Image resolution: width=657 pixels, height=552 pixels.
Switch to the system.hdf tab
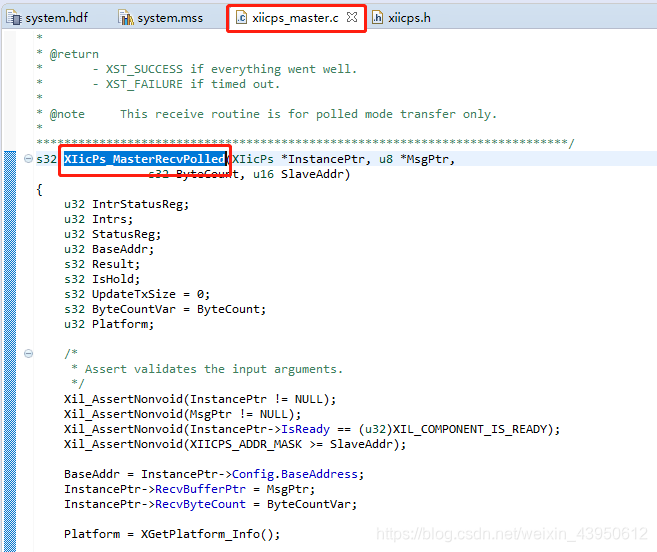(x=47, y=18)
